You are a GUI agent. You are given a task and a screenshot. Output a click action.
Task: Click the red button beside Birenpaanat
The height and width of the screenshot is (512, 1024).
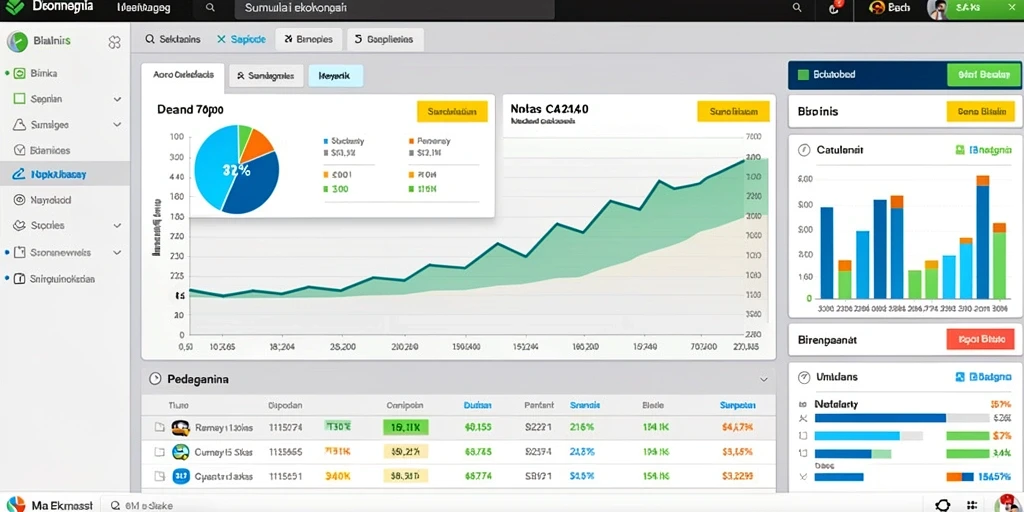point(980,340)
